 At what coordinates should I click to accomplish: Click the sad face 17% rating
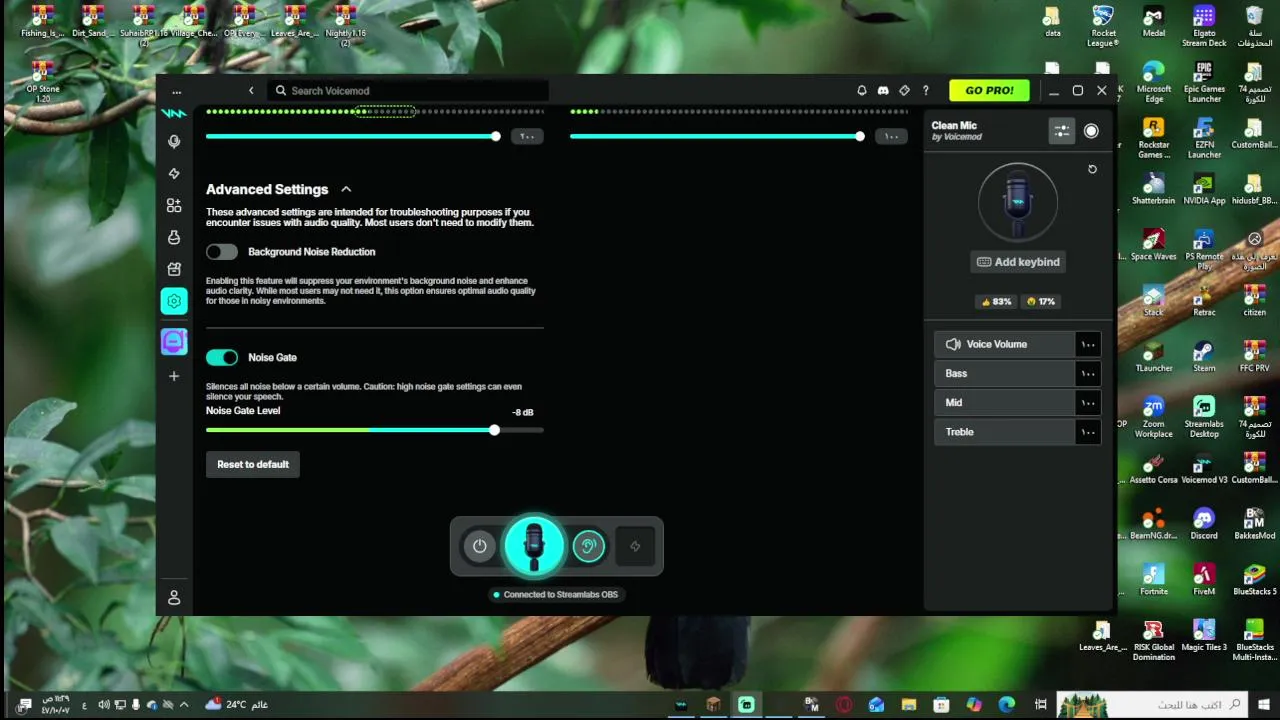(1041, 301)
